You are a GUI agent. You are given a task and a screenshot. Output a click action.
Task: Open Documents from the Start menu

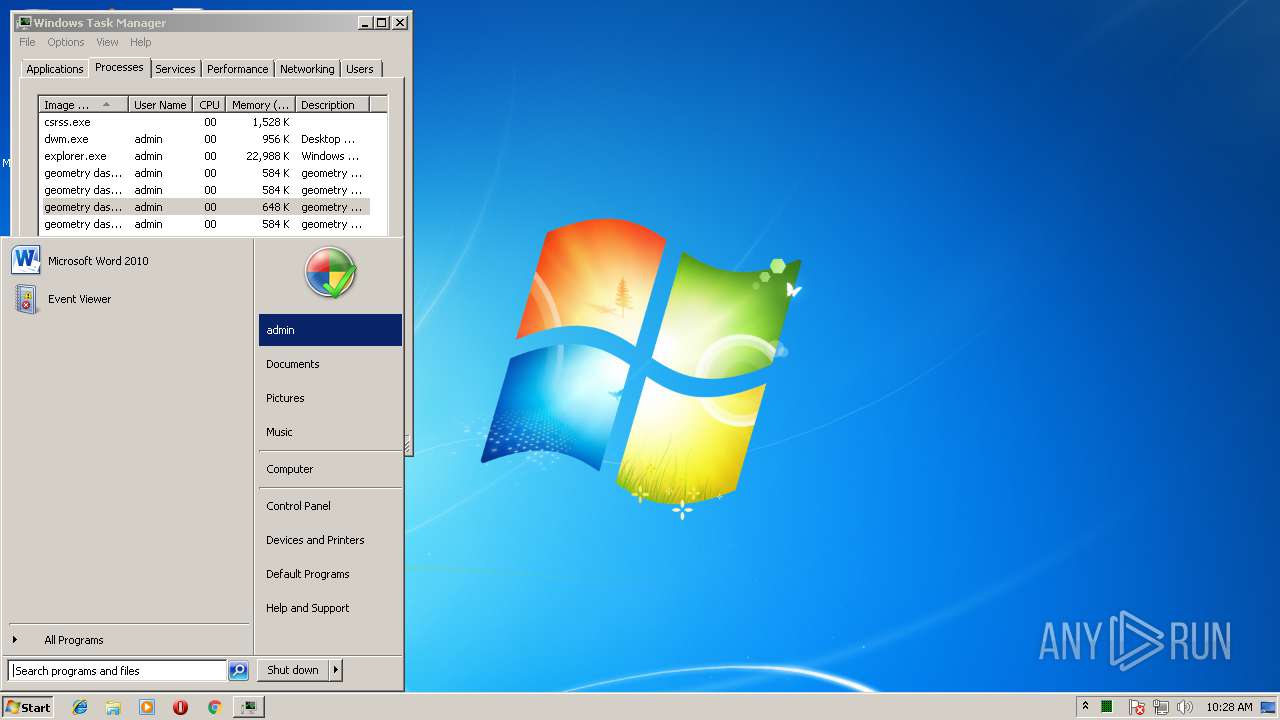pyautogui.click(x=330, y=364)
